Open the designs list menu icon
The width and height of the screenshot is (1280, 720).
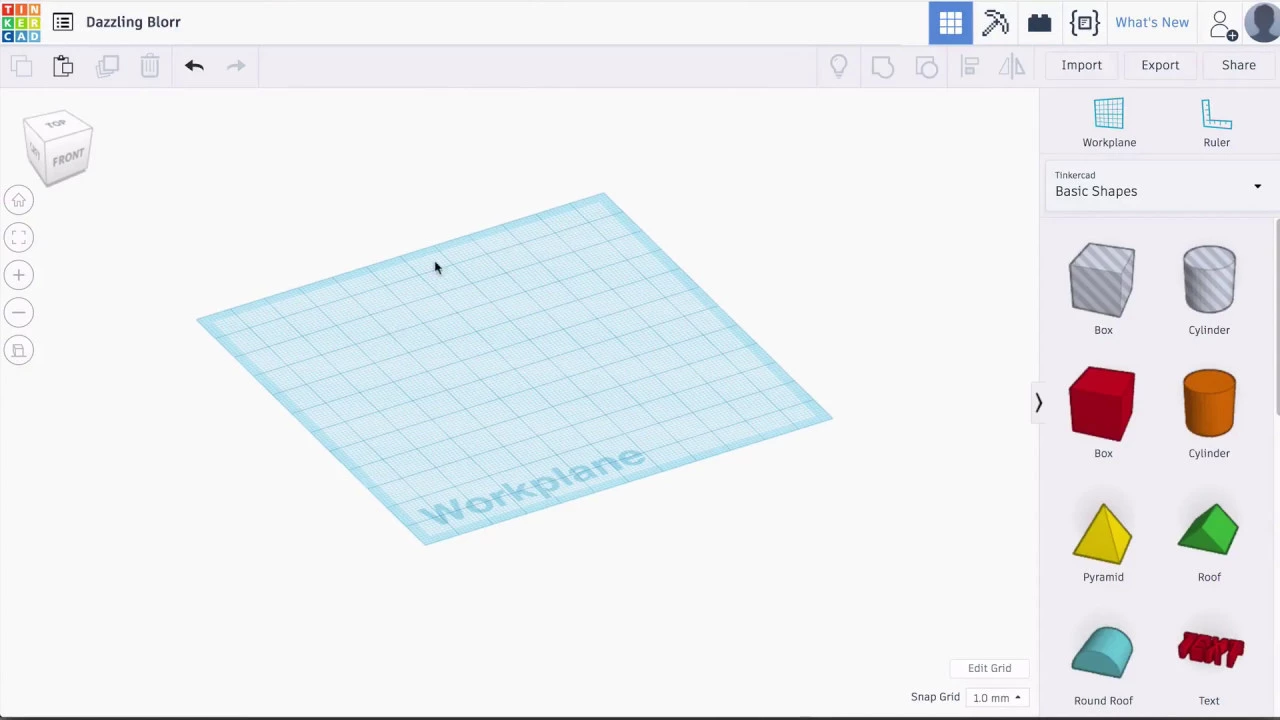point(62,22)
